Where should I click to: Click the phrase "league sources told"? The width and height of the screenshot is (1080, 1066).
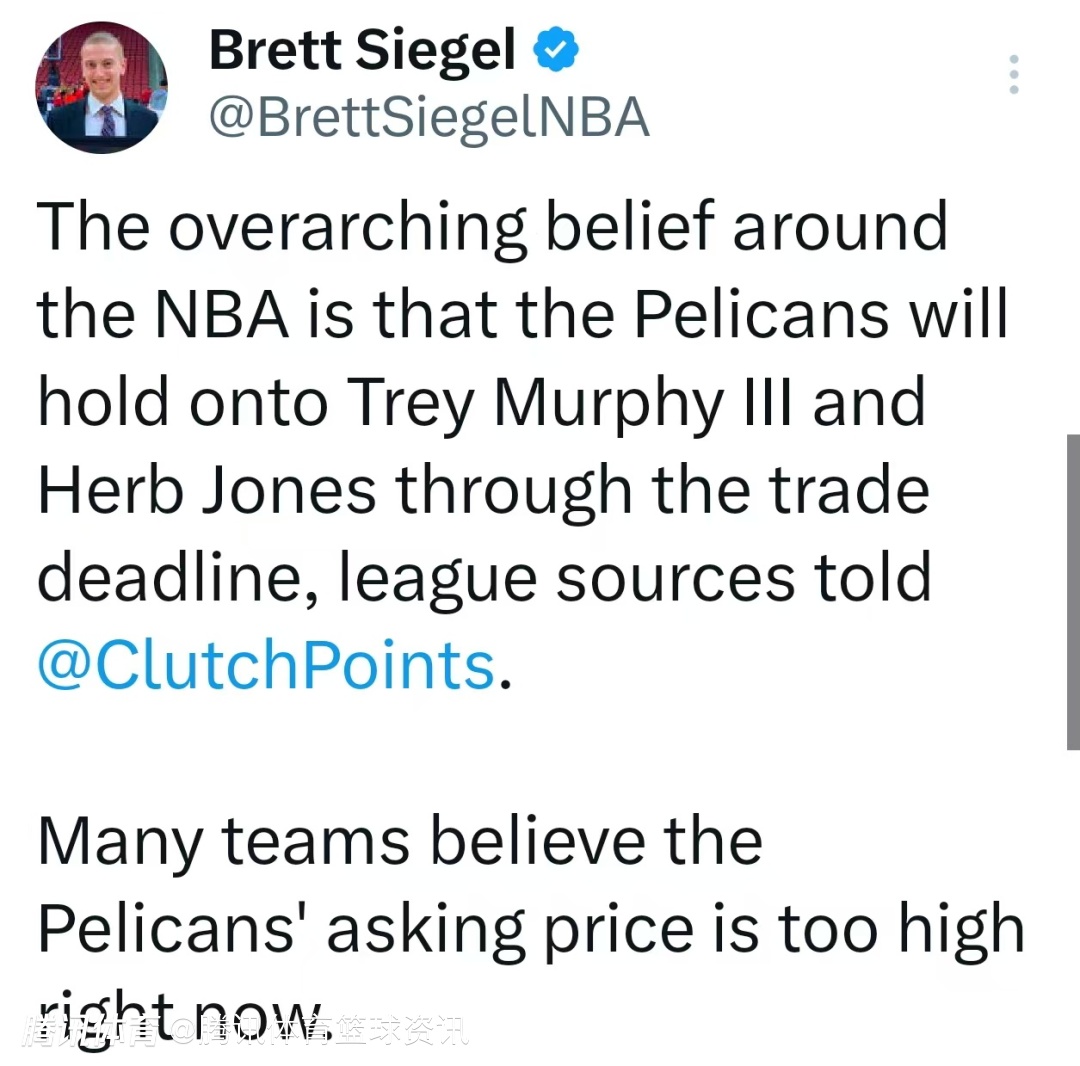636,578
